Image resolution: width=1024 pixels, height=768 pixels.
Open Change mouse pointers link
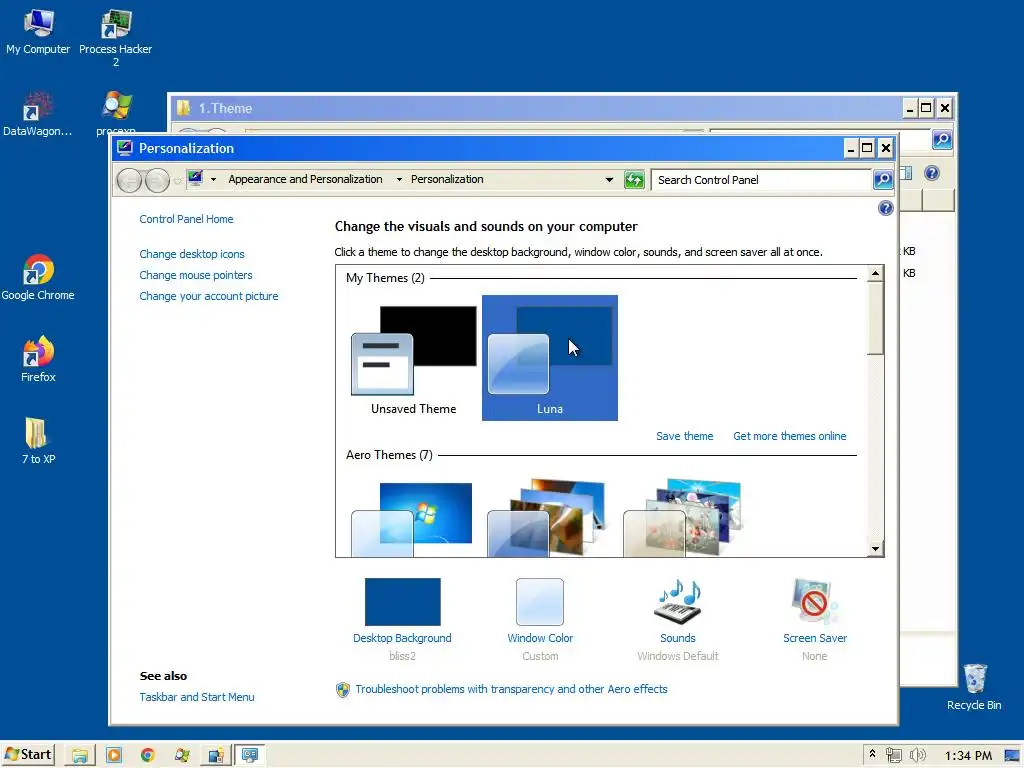[196, 275]
